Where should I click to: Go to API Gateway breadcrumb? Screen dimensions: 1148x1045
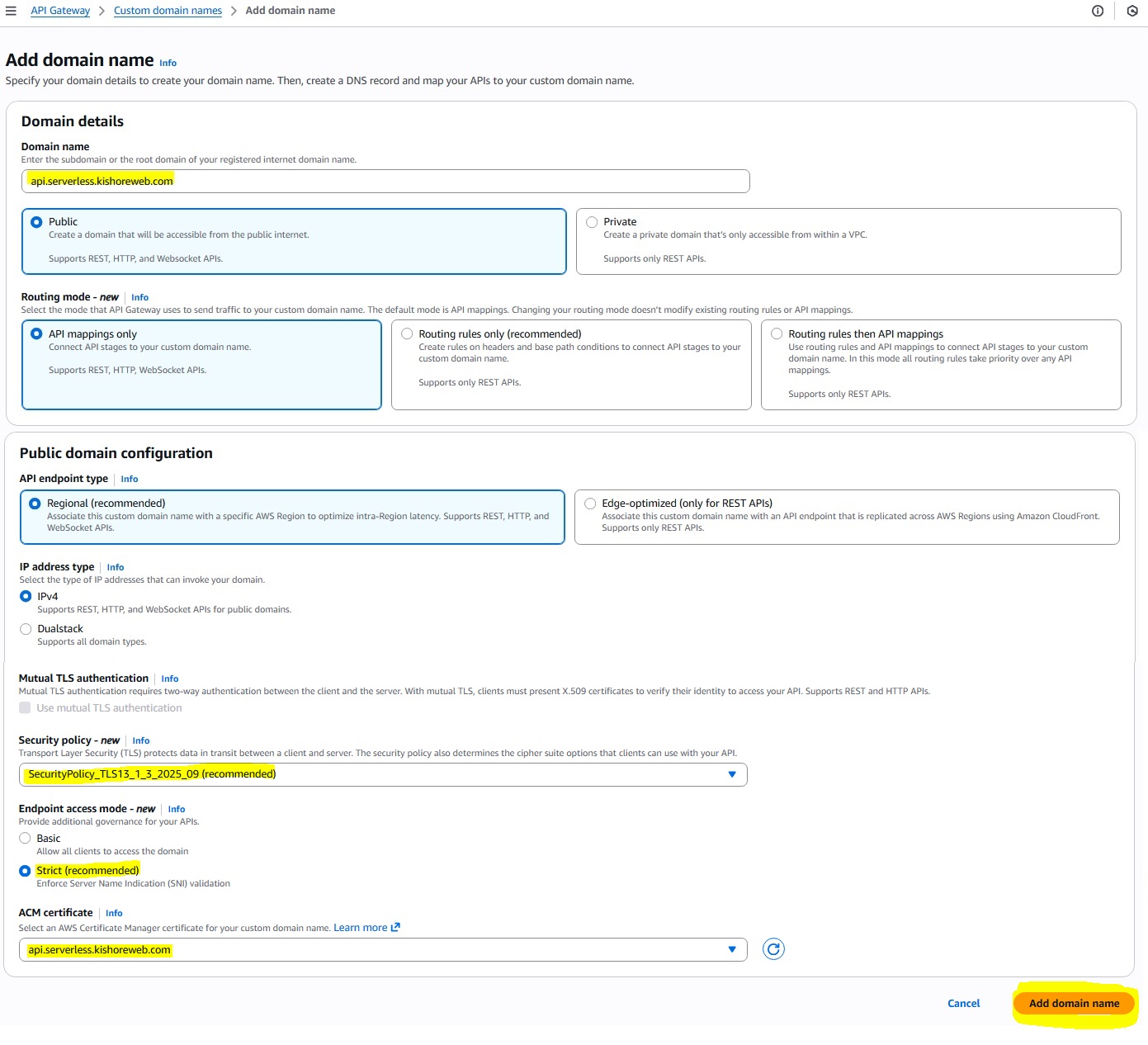coord(60,11)
